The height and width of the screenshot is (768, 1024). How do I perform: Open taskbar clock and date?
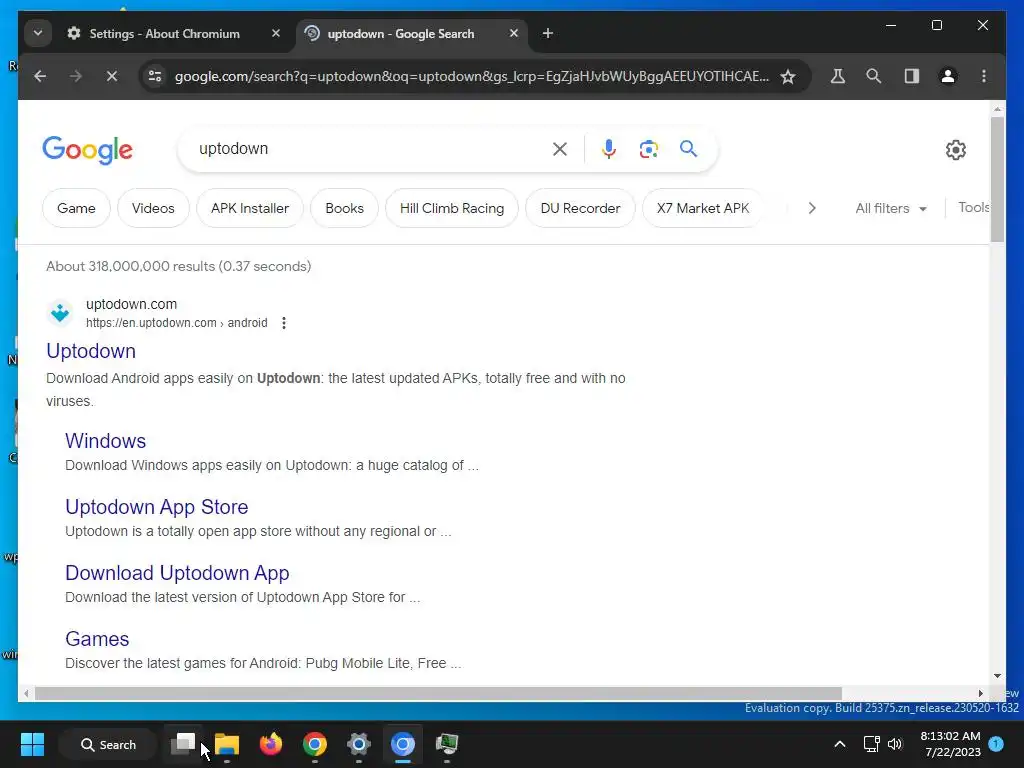click(x=950, y=744)
